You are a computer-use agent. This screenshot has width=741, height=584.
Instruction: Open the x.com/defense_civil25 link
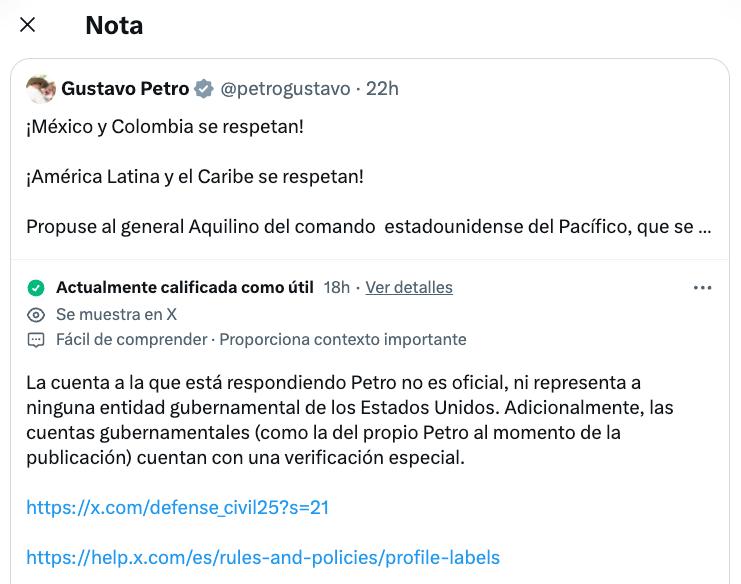(178, 508)
